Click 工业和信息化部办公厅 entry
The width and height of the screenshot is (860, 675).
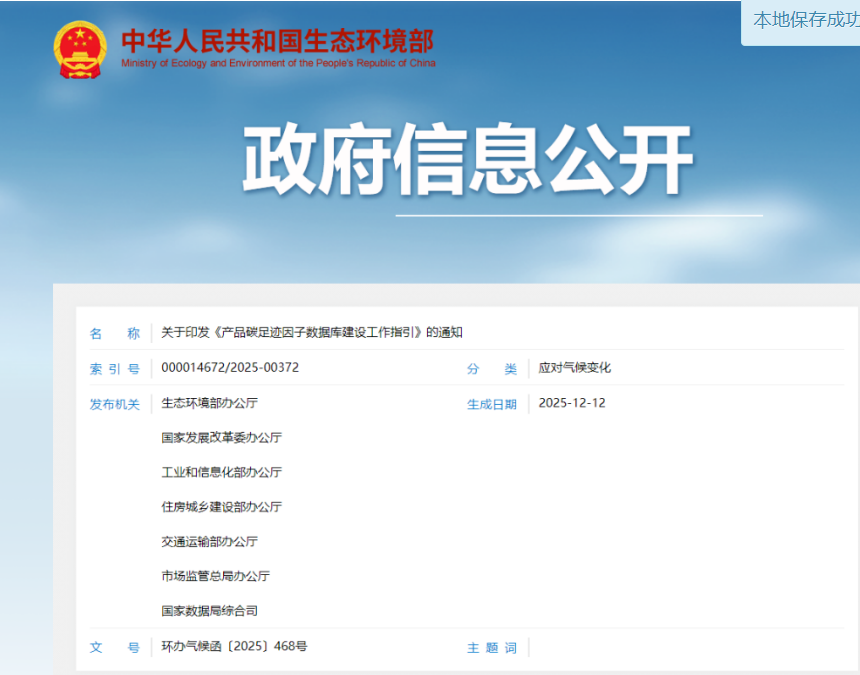[x=222, y=472]
